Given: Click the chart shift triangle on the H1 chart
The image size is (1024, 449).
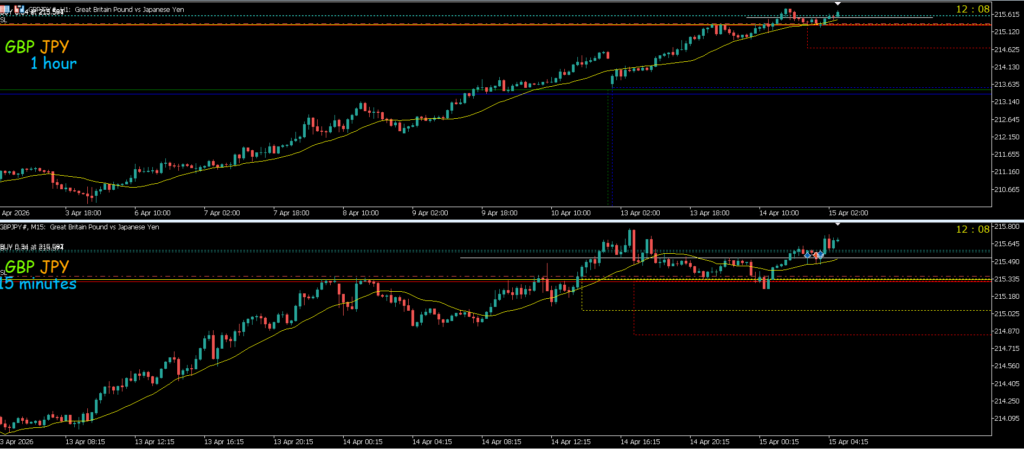Looking at the screenshot, I should pyautogui.click(x=838, y=5).
